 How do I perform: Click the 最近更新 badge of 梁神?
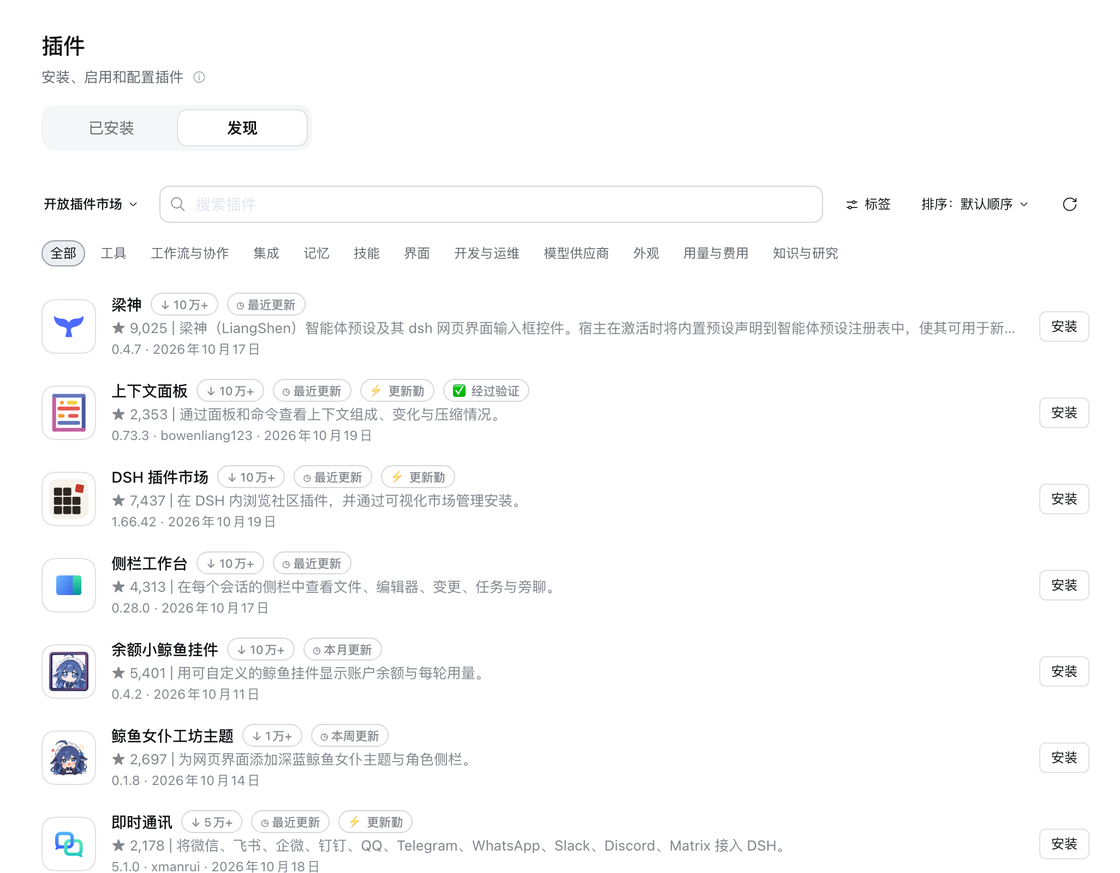point(266,305)
